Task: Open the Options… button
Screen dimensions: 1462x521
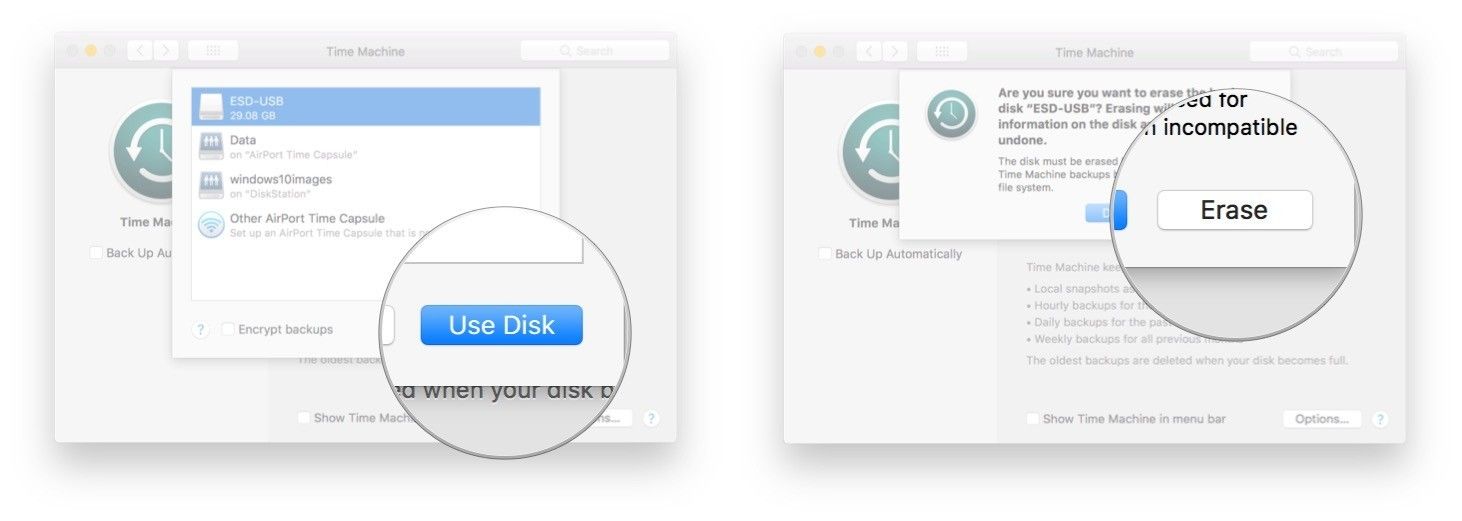Action: tap(1322, 419)
